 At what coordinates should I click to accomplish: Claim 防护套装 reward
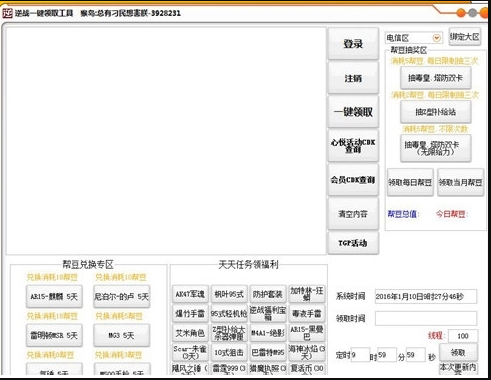pyautogui.click(x=268, y=294)
